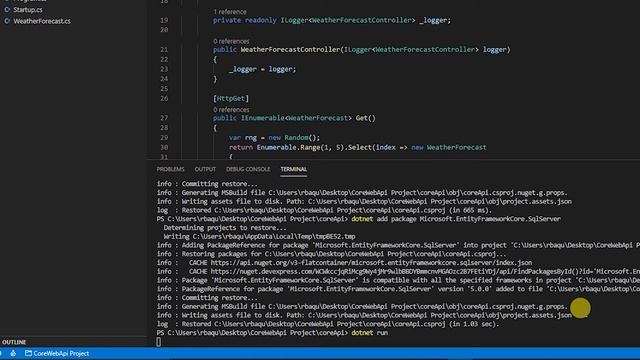This screenshot has width=640, height=360.
Task: Switch to the OUTPUT panel tab
Action: (x=205, y=169)
